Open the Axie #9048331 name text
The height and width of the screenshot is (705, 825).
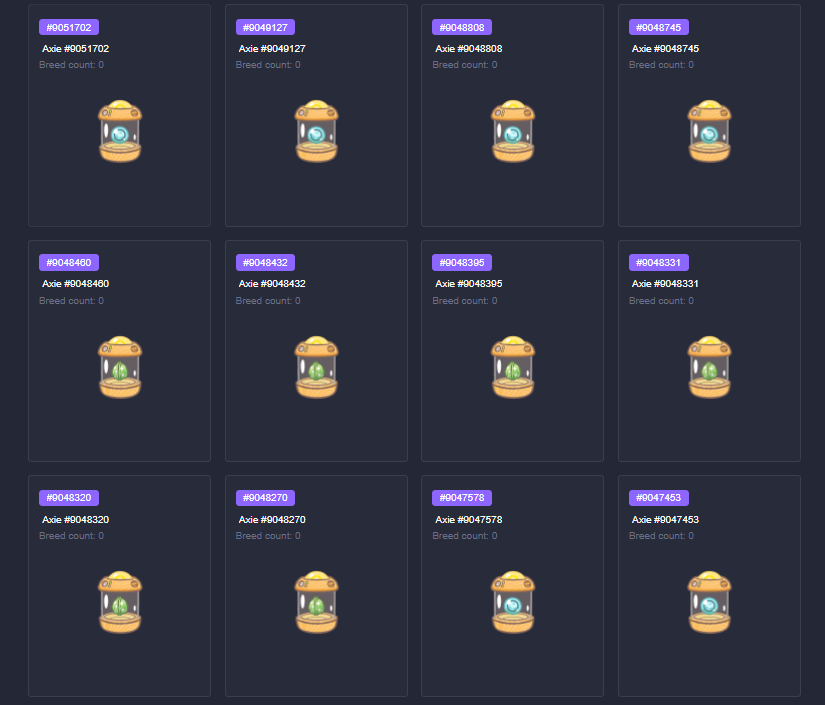[x=666, y=284]
